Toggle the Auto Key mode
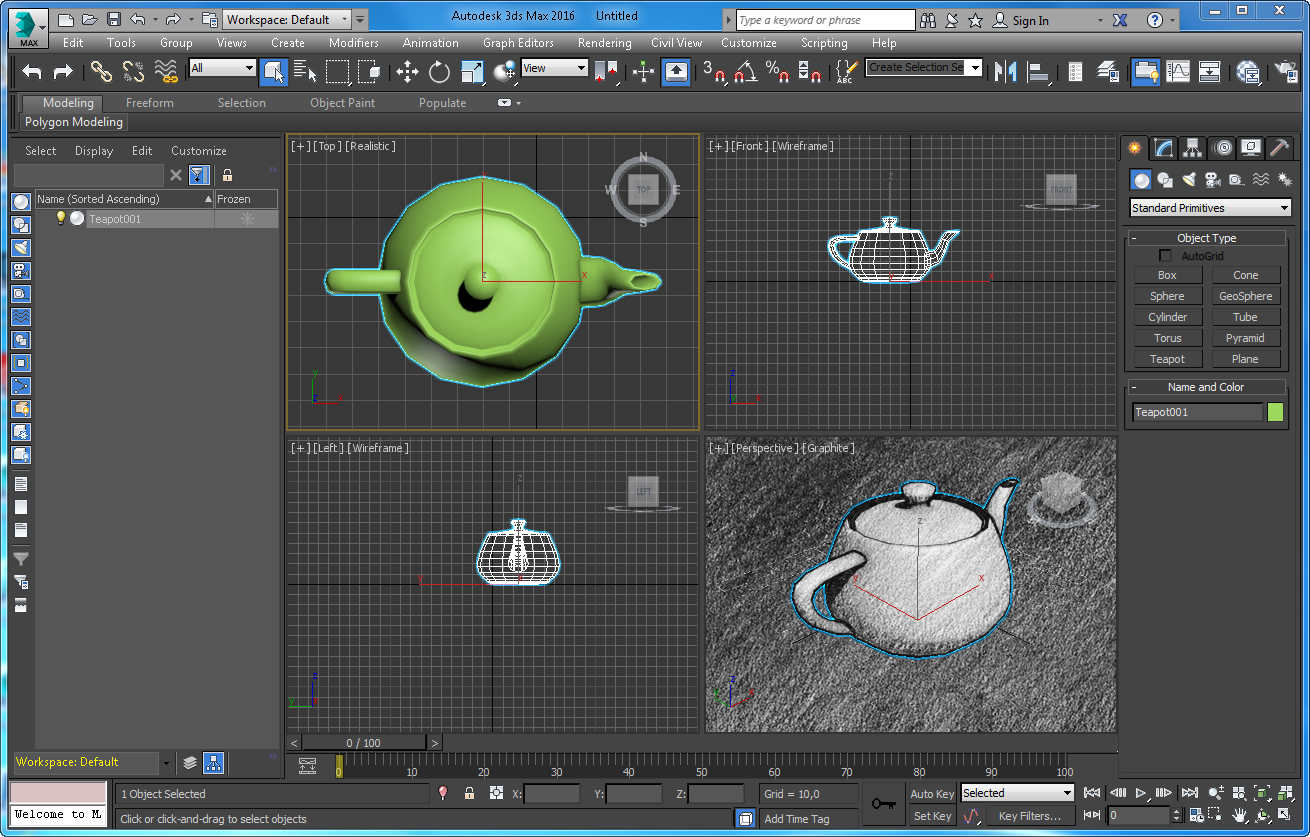 [x=932, y=794]
